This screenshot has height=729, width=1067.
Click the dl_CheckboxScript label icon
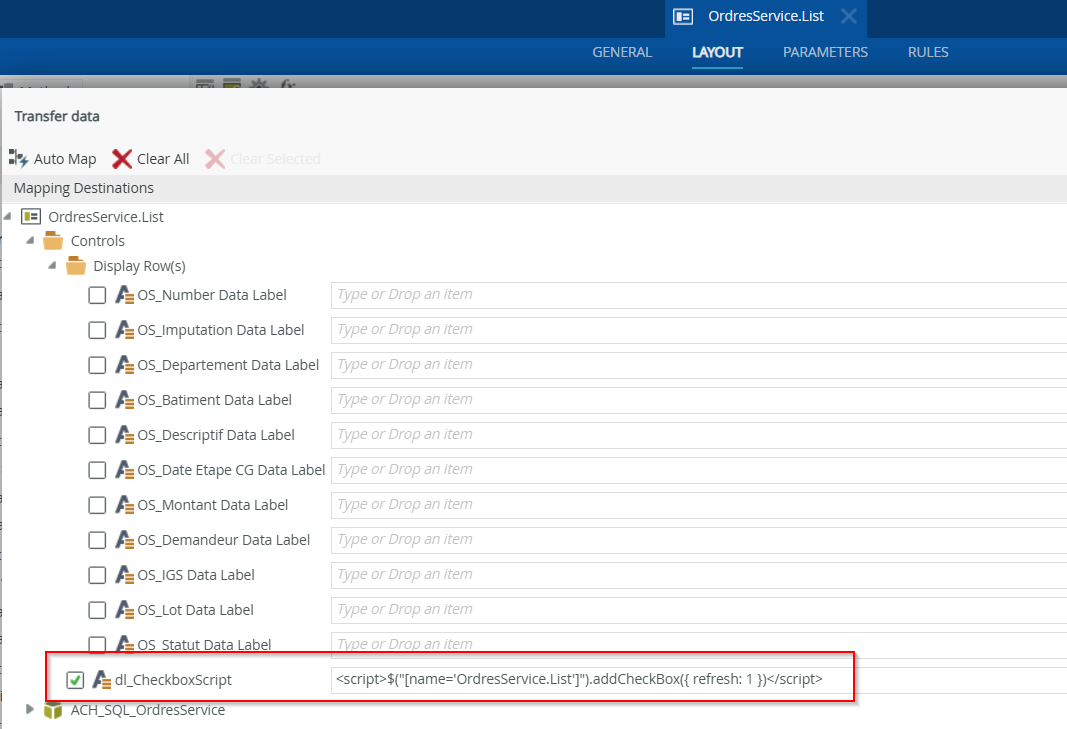point(101,680)
